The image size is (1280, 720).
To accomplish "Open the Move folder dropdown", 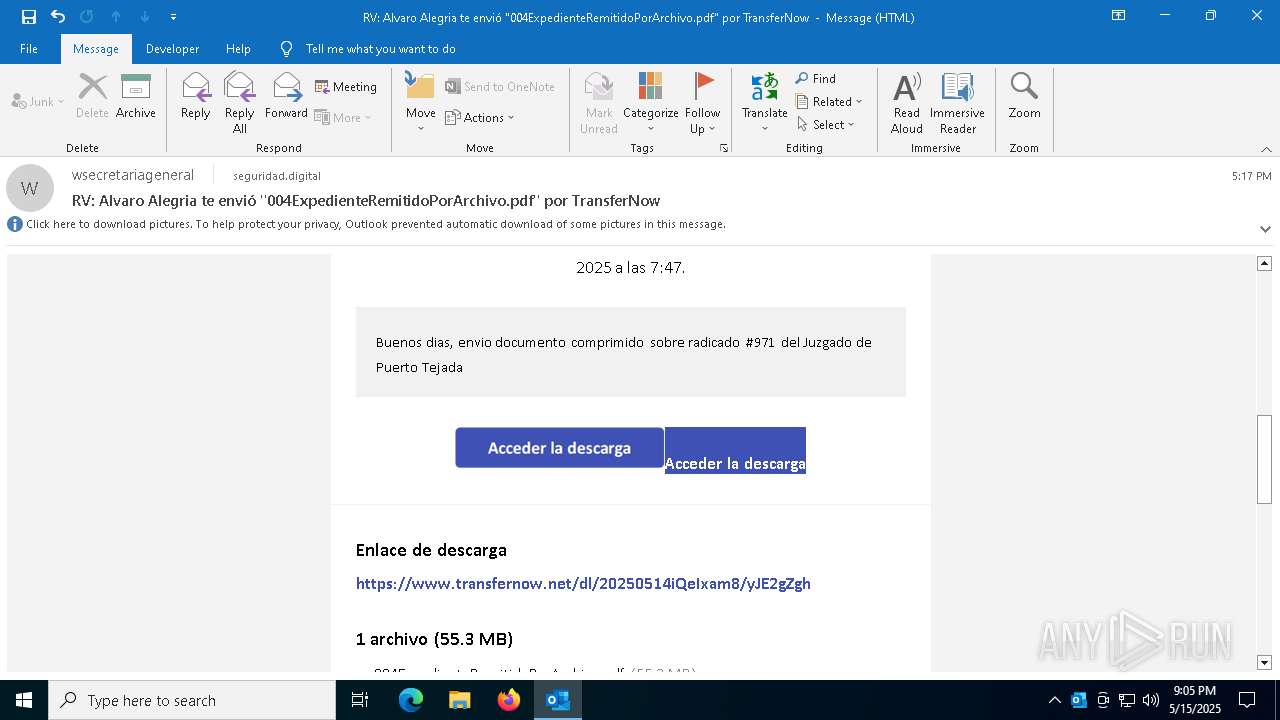I will pos(421,103).
